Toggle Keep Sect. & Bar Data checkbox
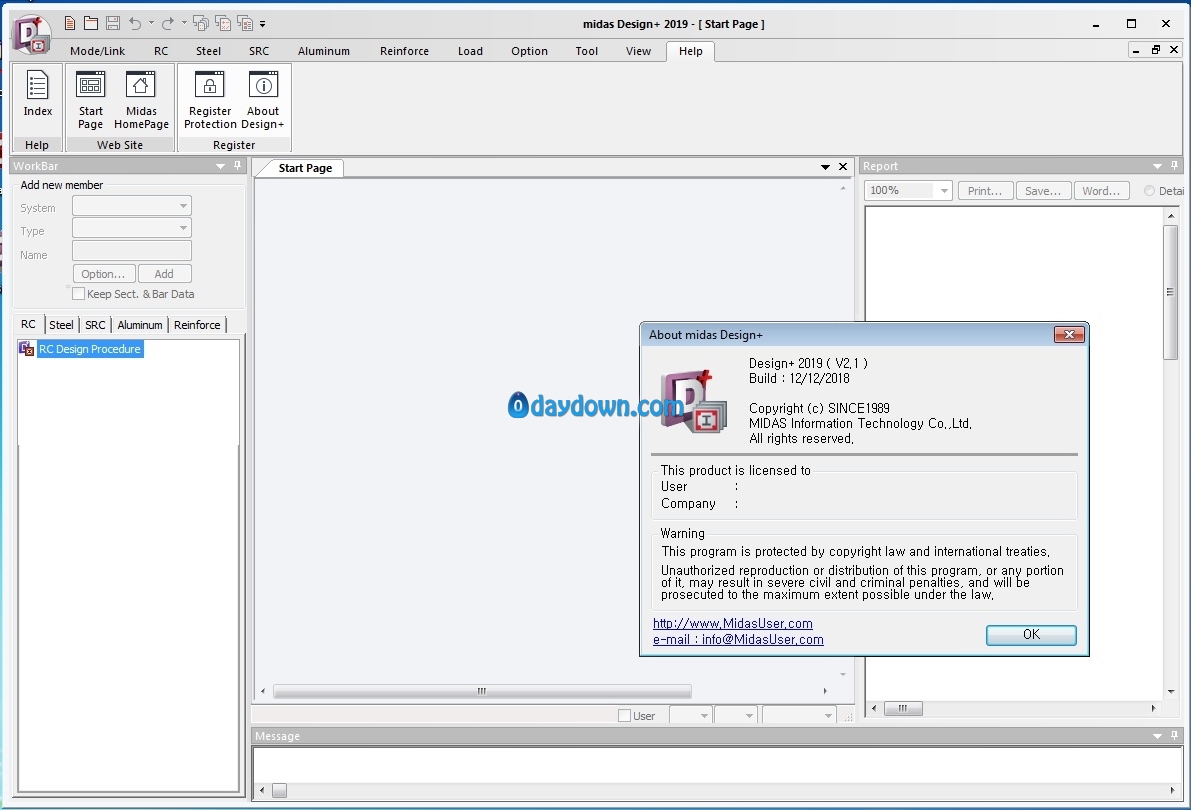This screenshot has height=810, width=1191. pyautogui.click(x=78, y=293)
